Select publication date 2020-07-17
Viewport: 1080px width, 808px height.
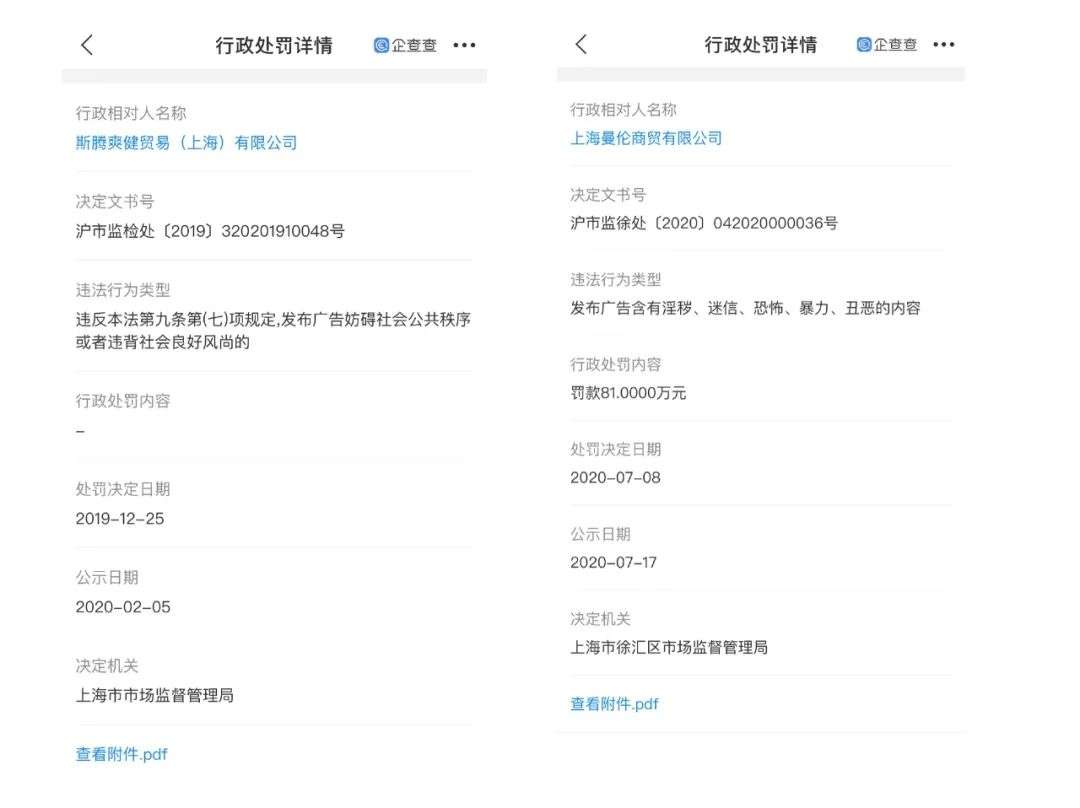613,562
